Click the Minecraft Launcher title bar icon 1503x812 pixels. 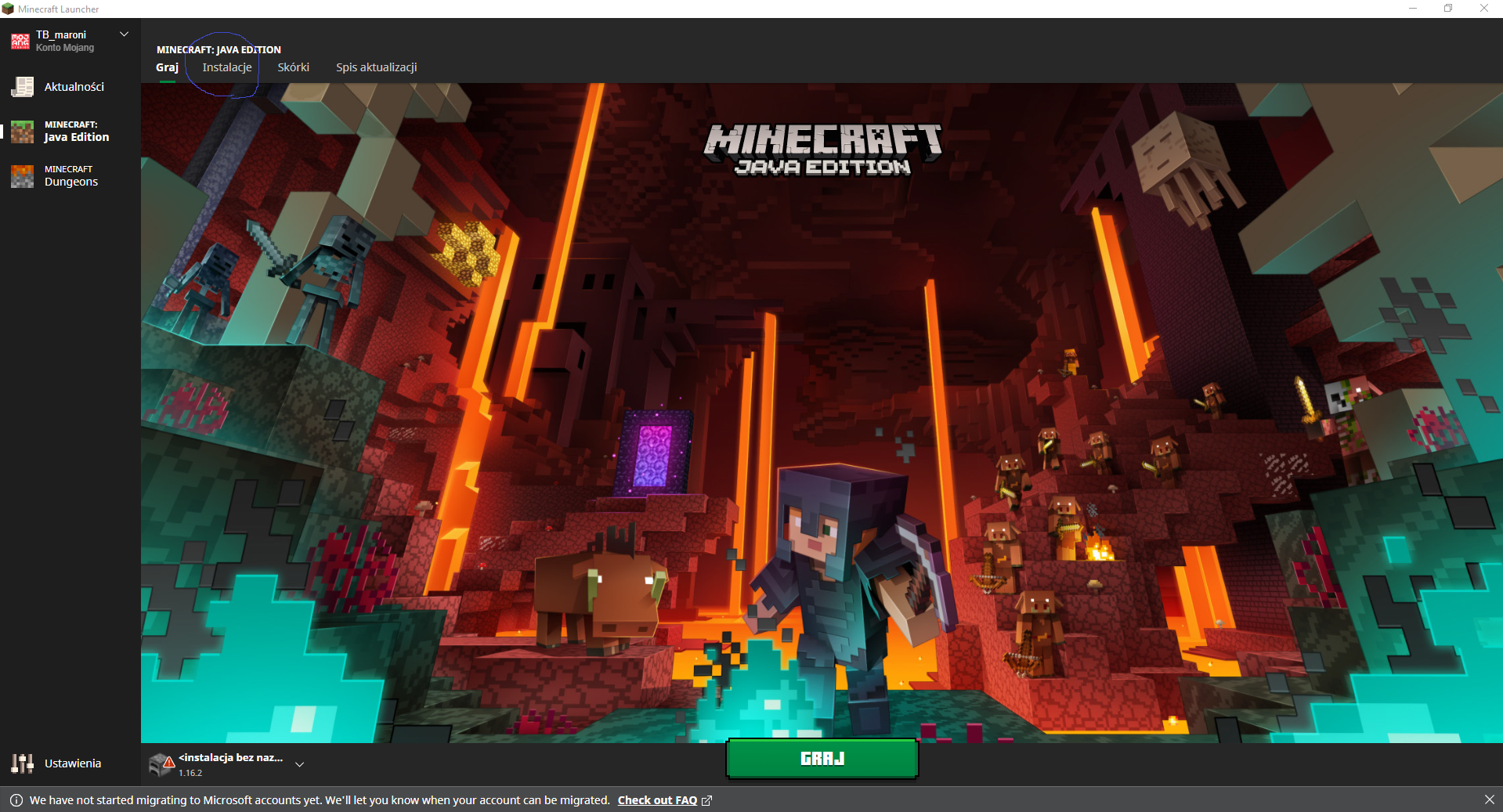tap(8, 9)
